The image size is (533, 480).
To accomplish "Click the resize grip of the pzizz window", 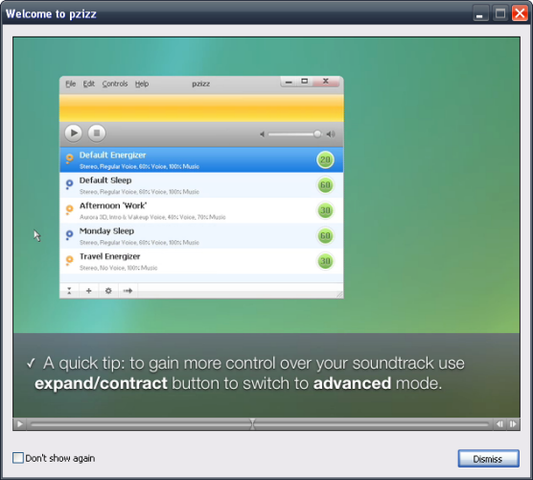I will pyautogui.click(x=339, y=294).
